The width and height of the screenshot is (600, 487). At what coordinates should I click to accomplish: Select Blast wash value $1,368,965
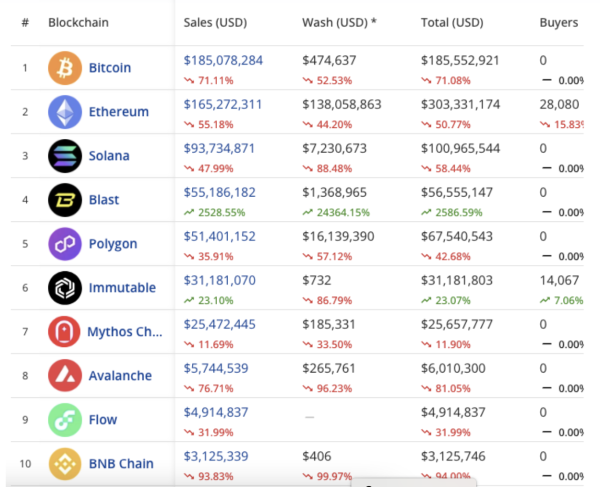(x=334, y=192)
